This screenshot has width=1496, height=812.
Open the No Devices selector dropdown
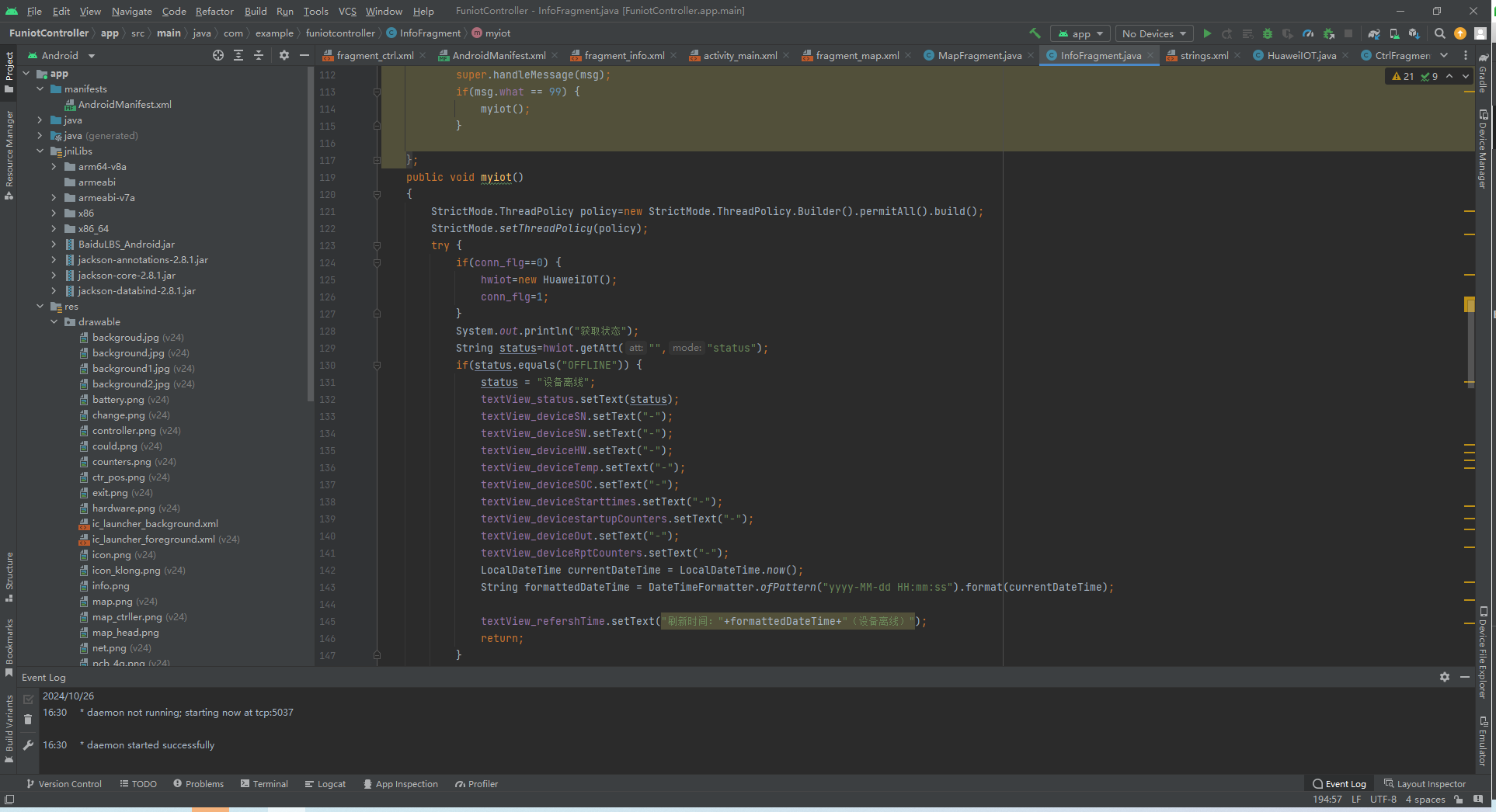pos(1154,33)
